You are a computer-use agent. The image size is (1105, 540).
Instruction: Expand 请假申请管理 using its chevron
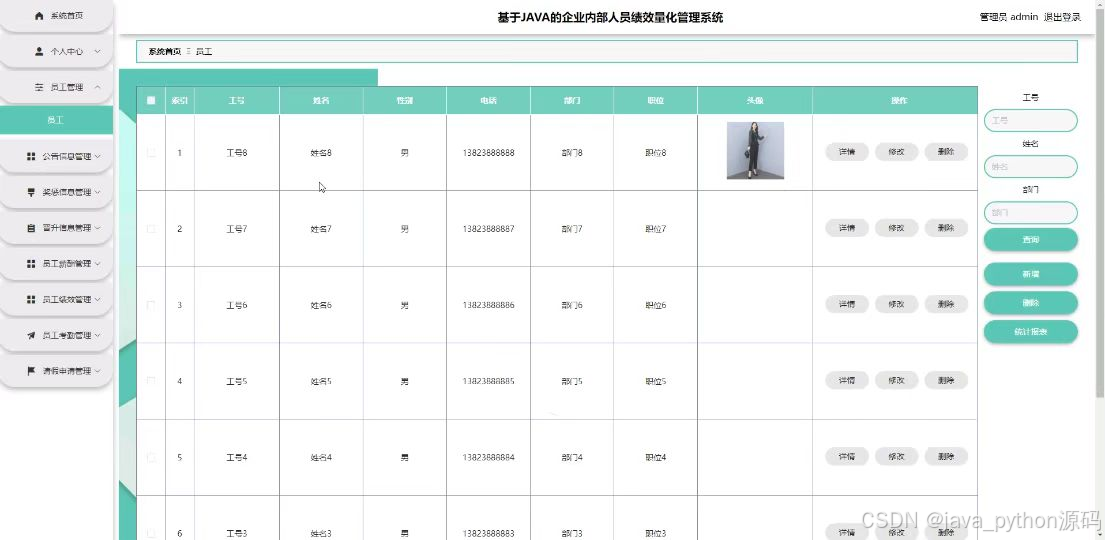tap(97, 371)
